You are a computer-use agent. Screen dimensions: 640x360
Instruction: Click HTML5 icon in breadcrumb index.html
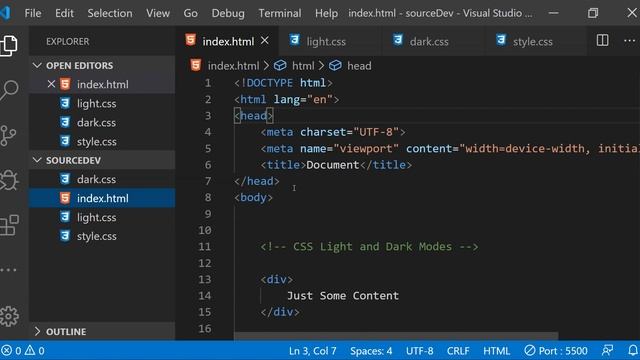(x=196, y=65)
